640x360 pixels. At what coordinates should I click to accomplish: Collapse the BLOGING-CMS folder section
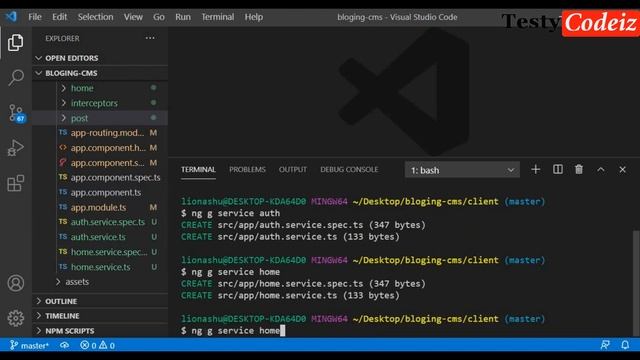click(100, 73)
